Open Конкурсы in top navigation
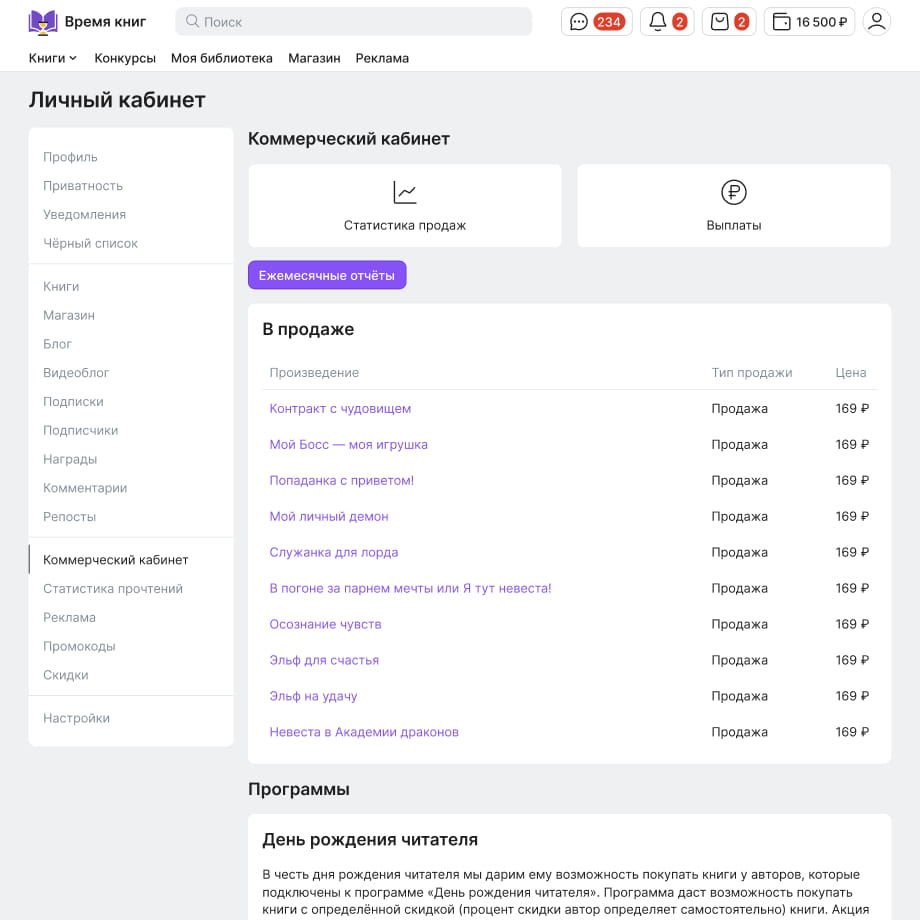 [125, 58]
